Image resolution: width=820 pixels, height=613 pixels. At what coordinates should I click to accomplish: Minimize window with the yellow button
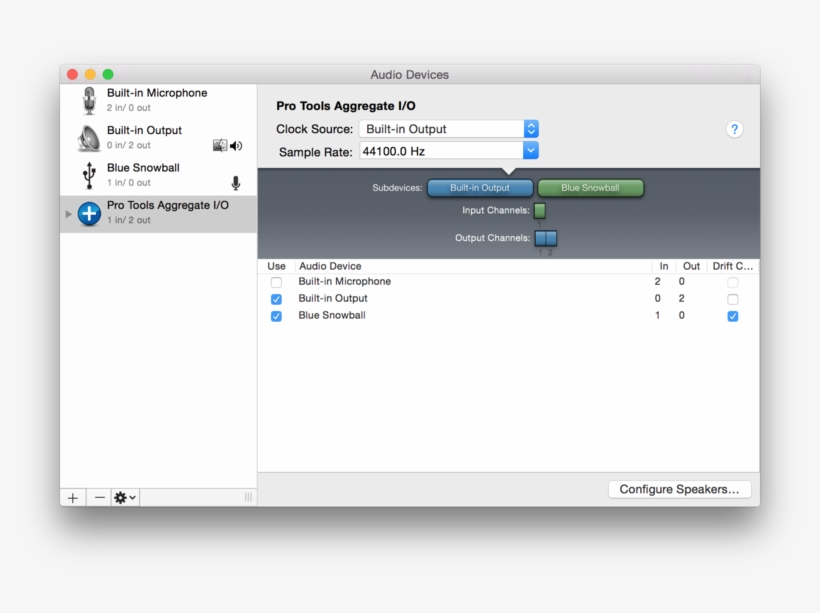[x=90, y=74]
